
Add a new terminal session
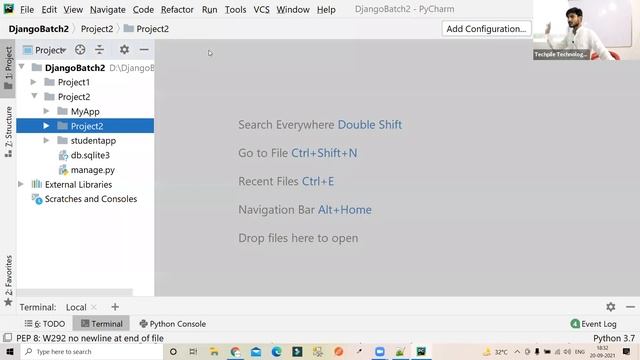pyautogui.click(x=115, y=307)
